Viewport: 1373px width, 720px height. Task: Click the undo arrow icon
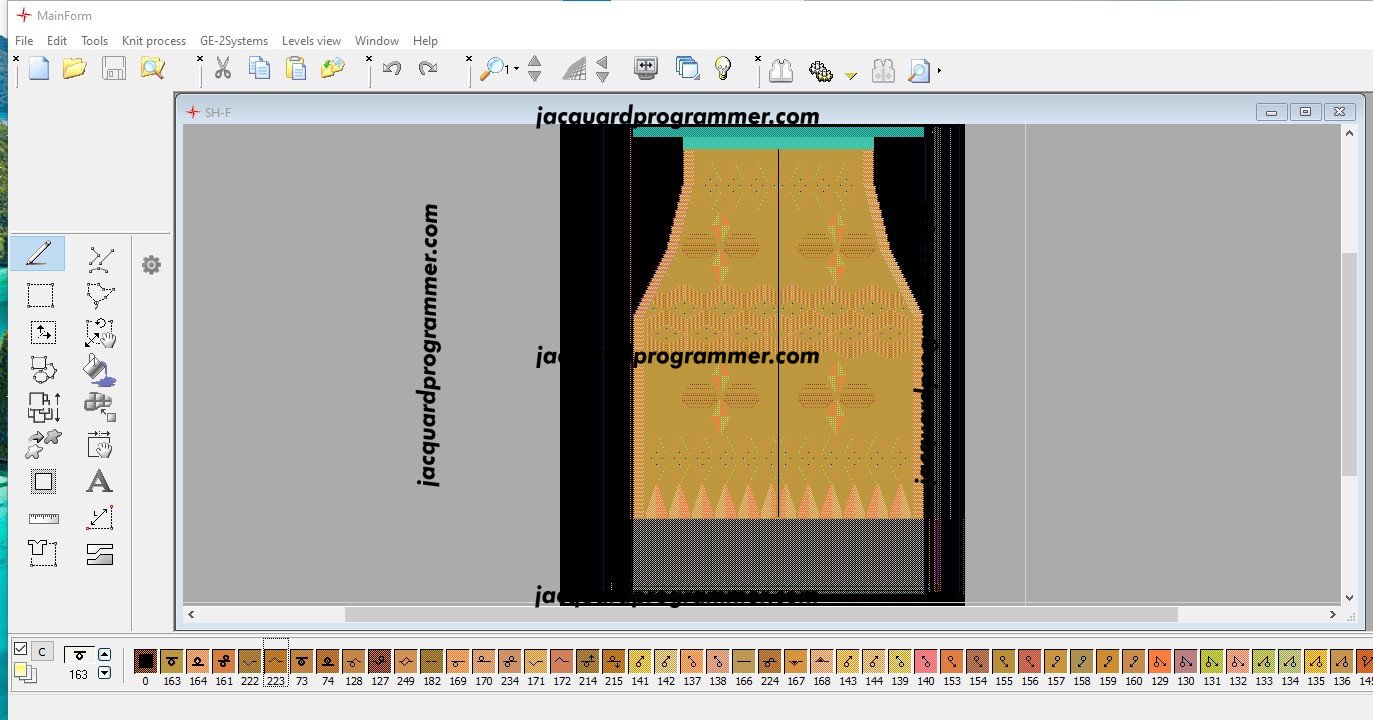click(x=392, y=69)
